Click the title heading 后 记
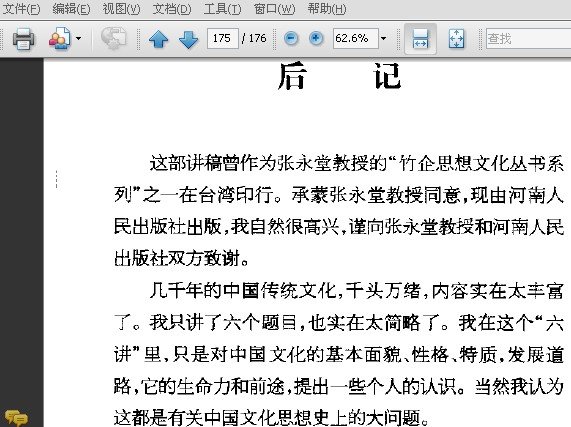This screenshot has width=571, height=427. tap(339, 76)
